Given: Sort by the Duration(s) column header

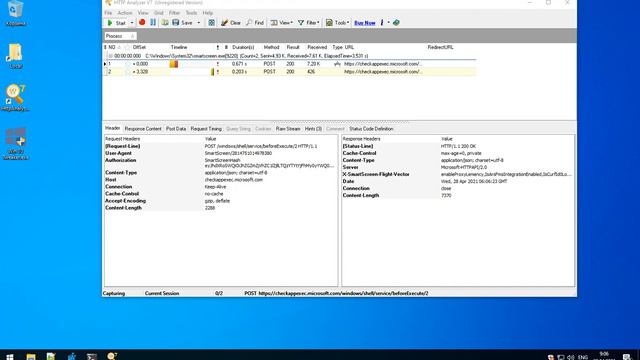Looking at the screenshot, I should pyautogui.click(x=243, y=47).
